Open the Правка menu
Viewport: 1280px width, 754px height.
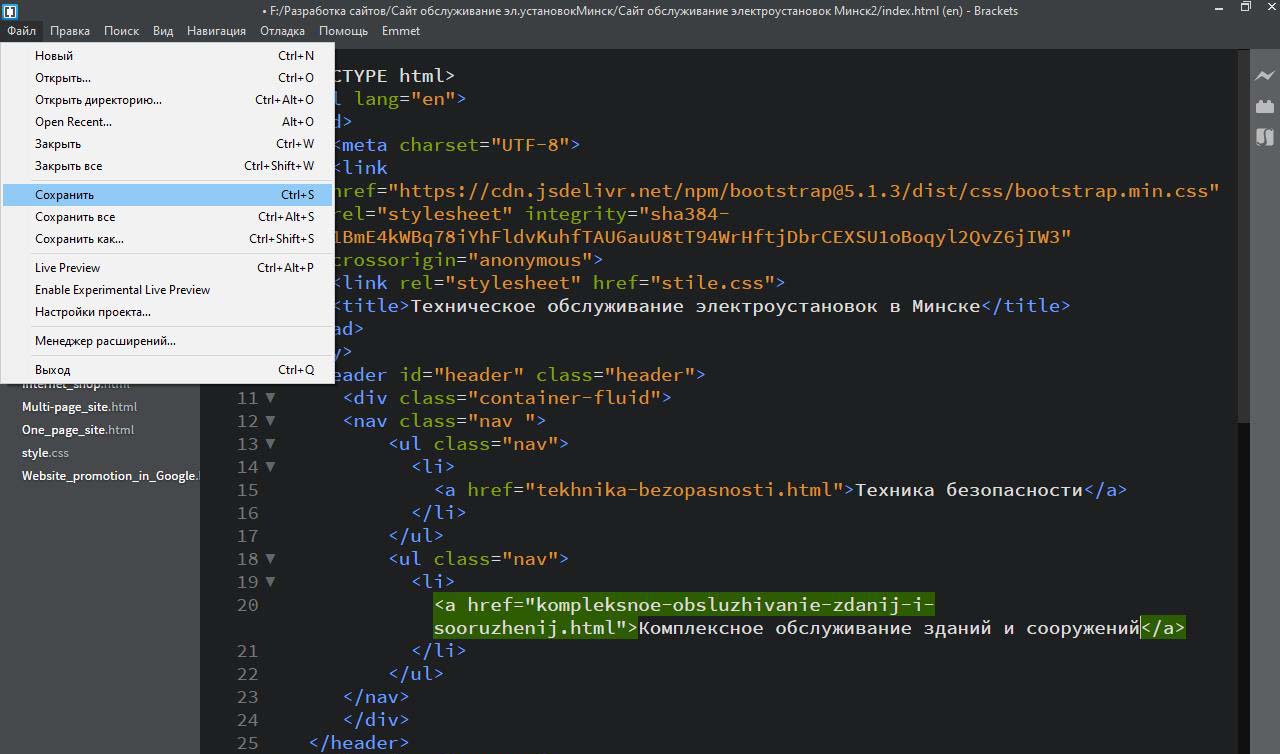pos(70,31)
